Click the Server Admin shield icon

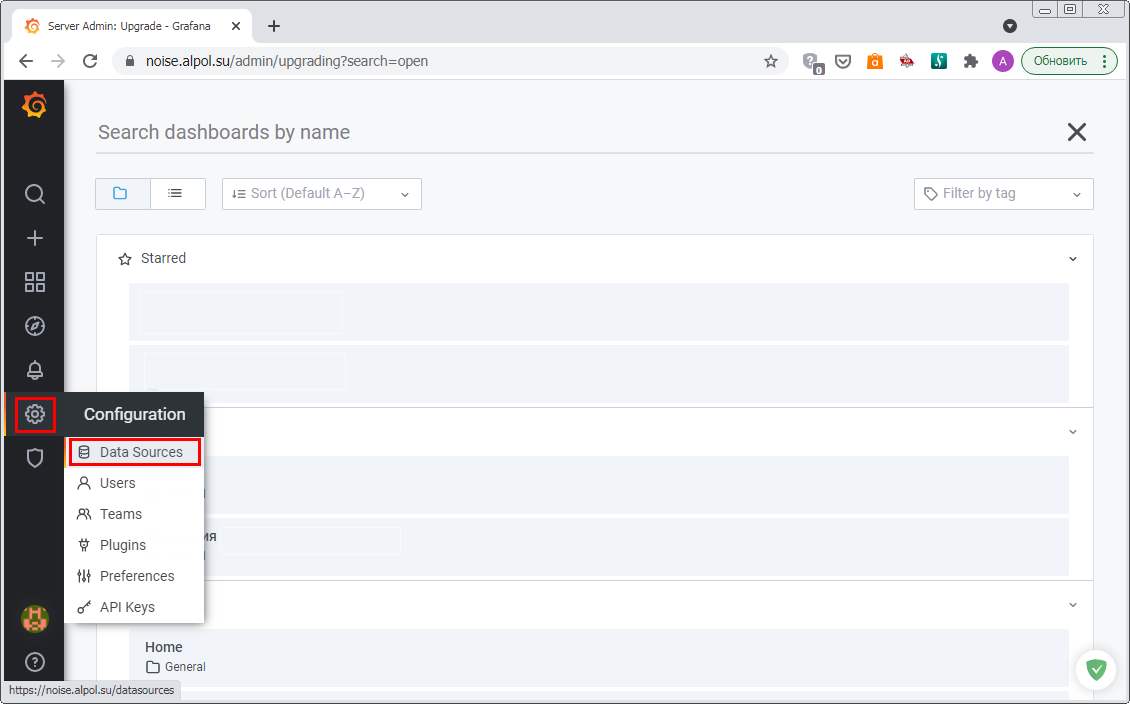click(x=35, y=458)
